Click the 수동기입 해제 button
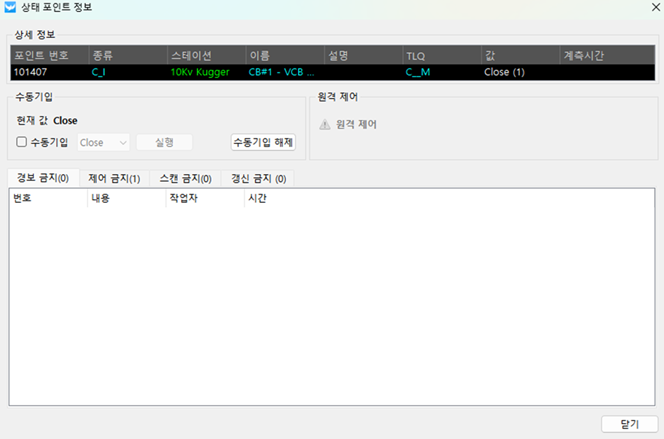This screenshot has height=439, width=664. tap(263, 142)
